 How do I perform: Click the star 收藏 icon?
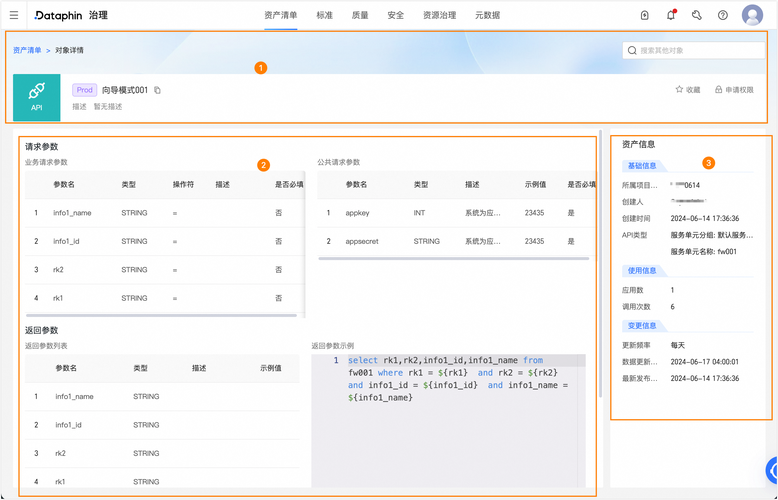pos(679,89)
